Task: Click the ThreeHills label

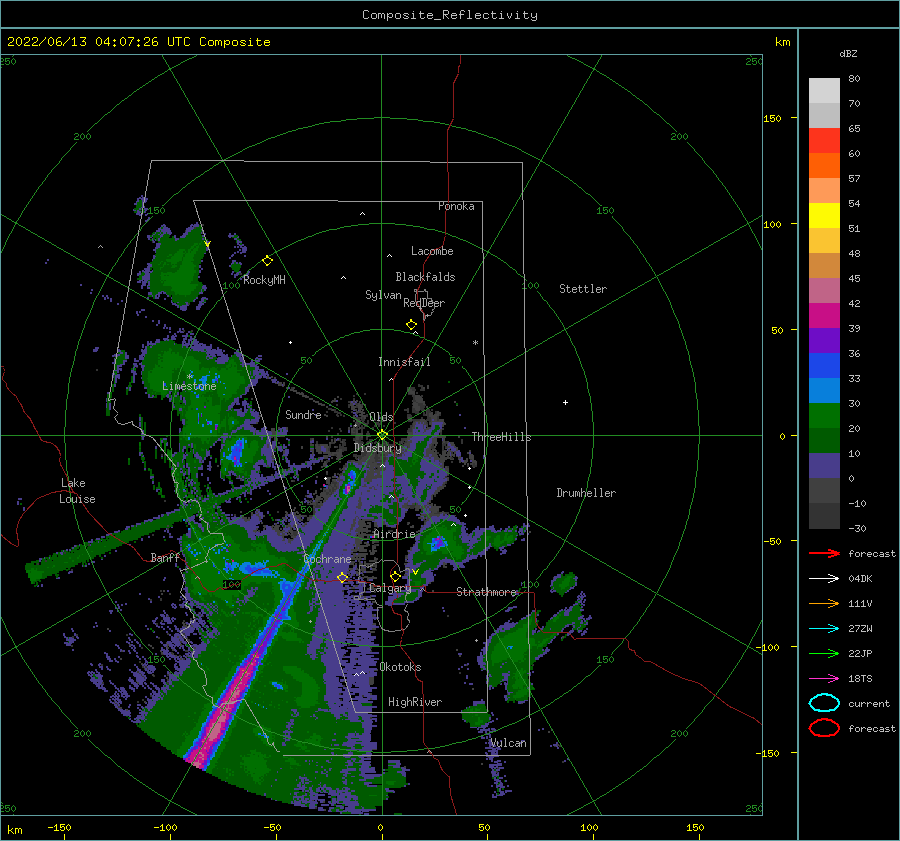Action: click(502, 437)
